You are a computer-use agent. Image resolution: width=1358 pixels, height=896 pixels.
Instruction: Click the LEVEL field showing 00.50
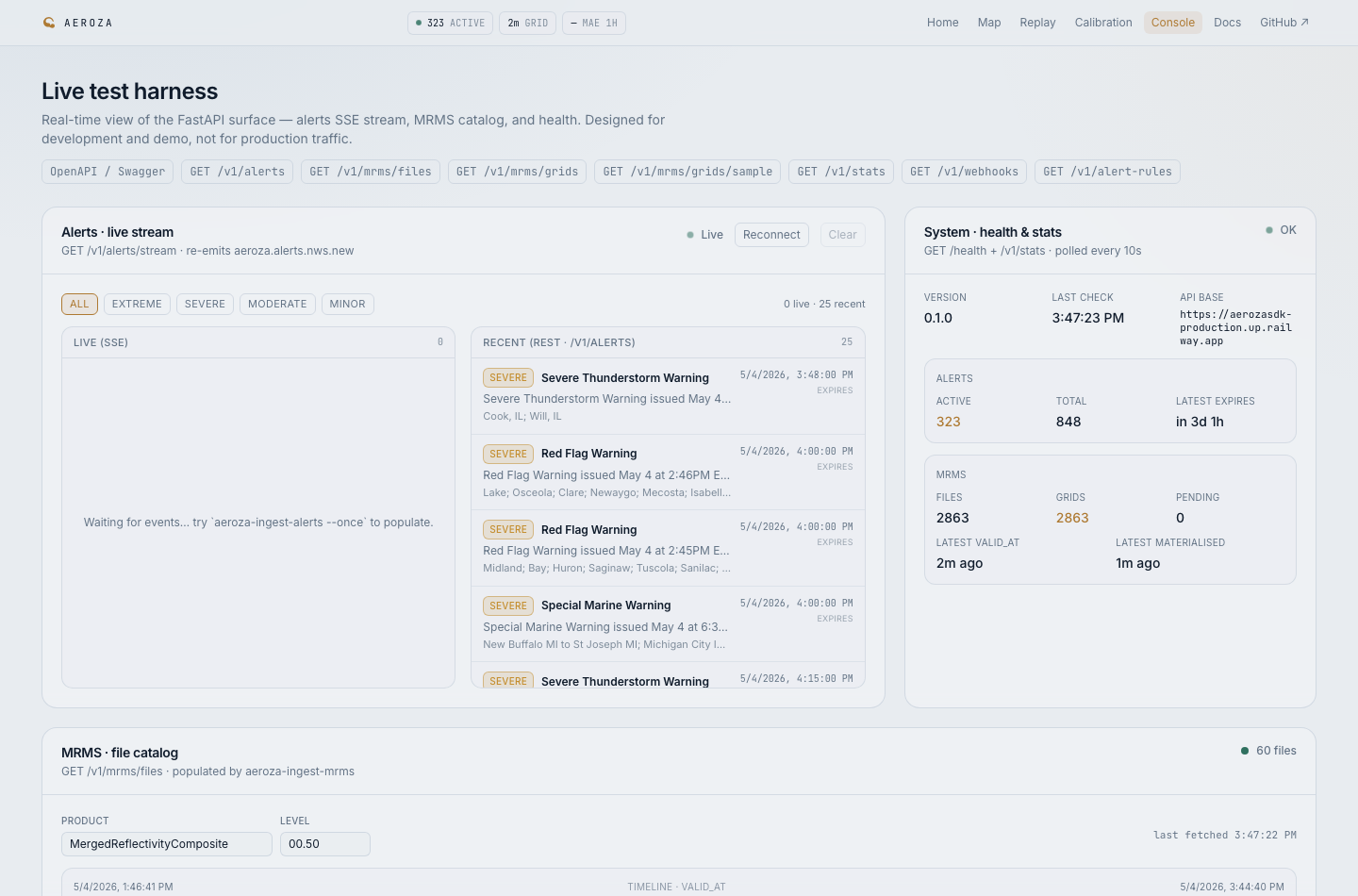pyautogui.click(x=325, y=844)
